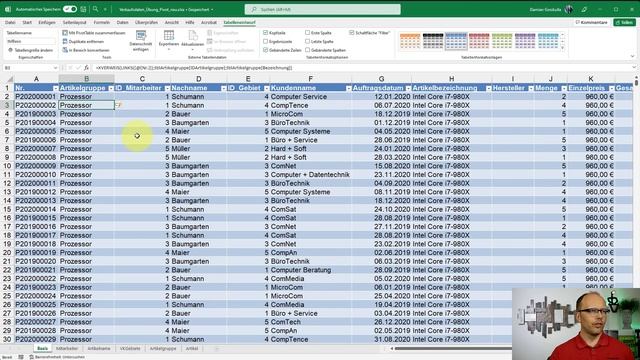Select the orange table style swatch

point(410,41)
